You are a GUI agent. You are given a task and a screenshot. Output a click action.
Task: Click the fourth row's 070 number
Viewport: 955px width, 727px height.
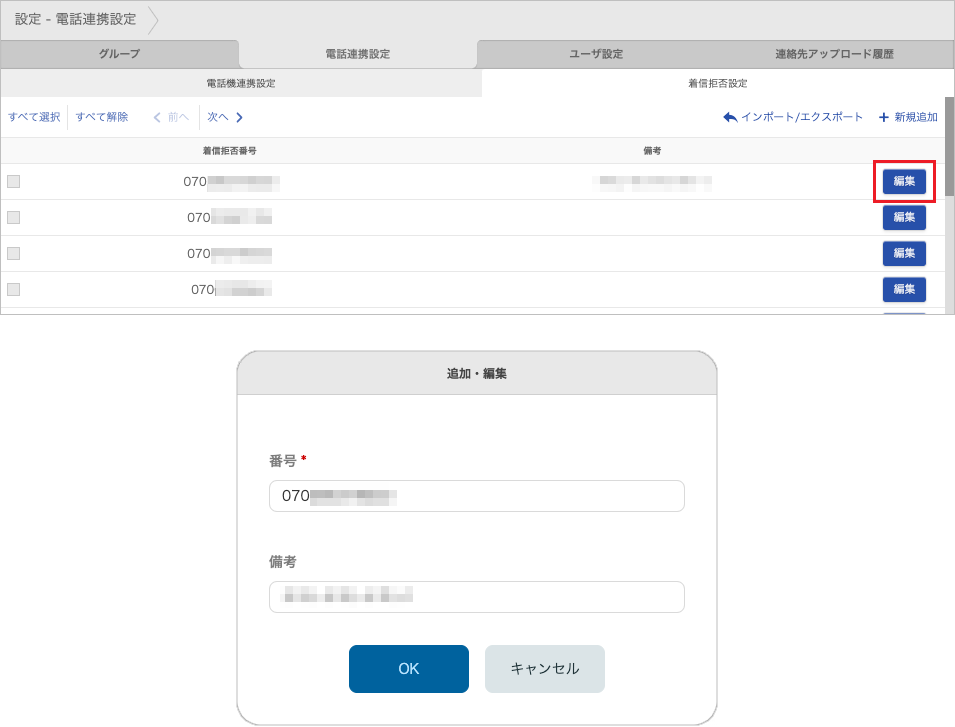pyautogui.click(x=231, y=289)
